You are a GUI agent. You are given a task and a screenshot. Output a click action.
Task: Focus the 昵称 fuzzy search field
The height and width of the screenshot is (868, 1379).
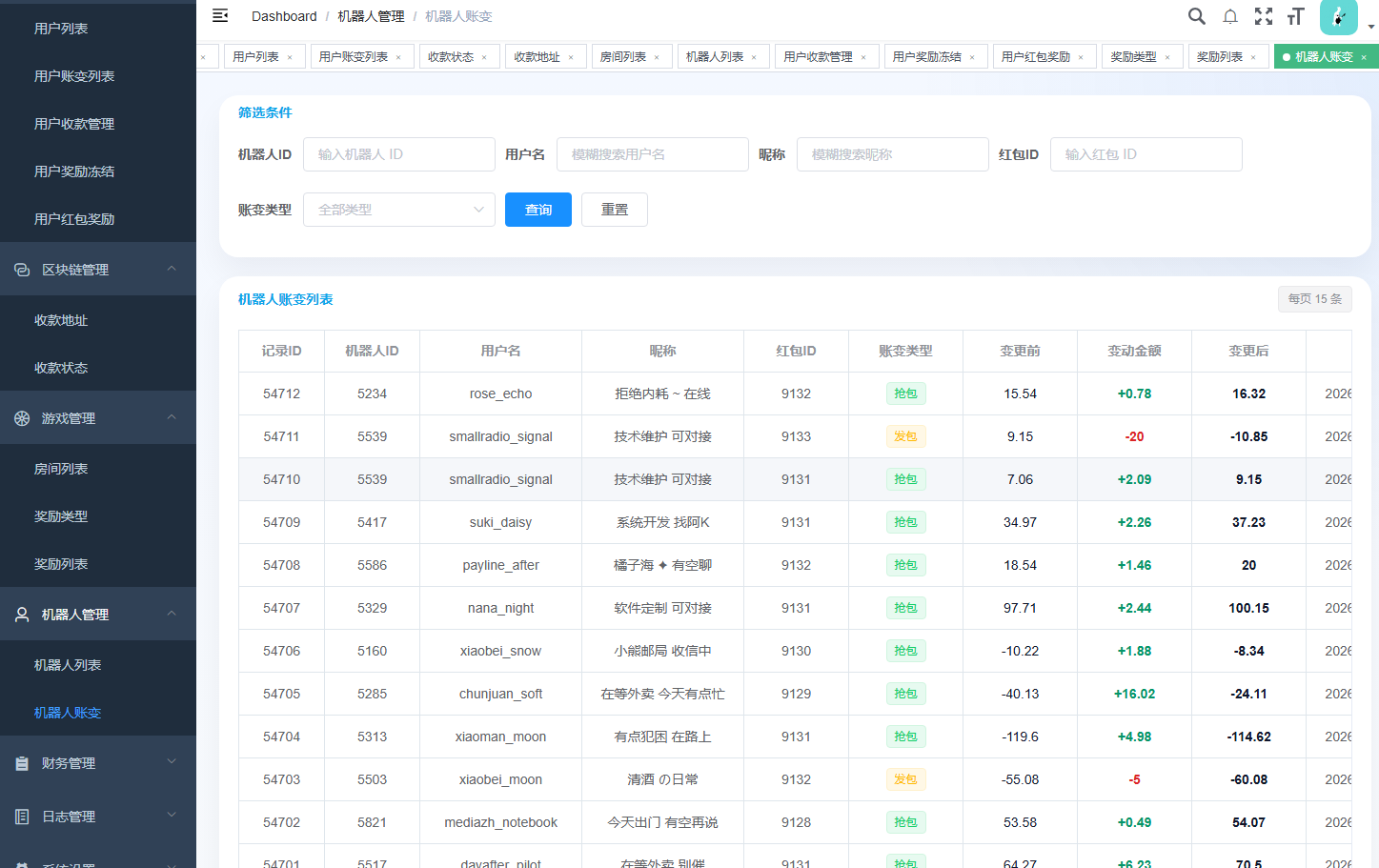coord(893,154)
